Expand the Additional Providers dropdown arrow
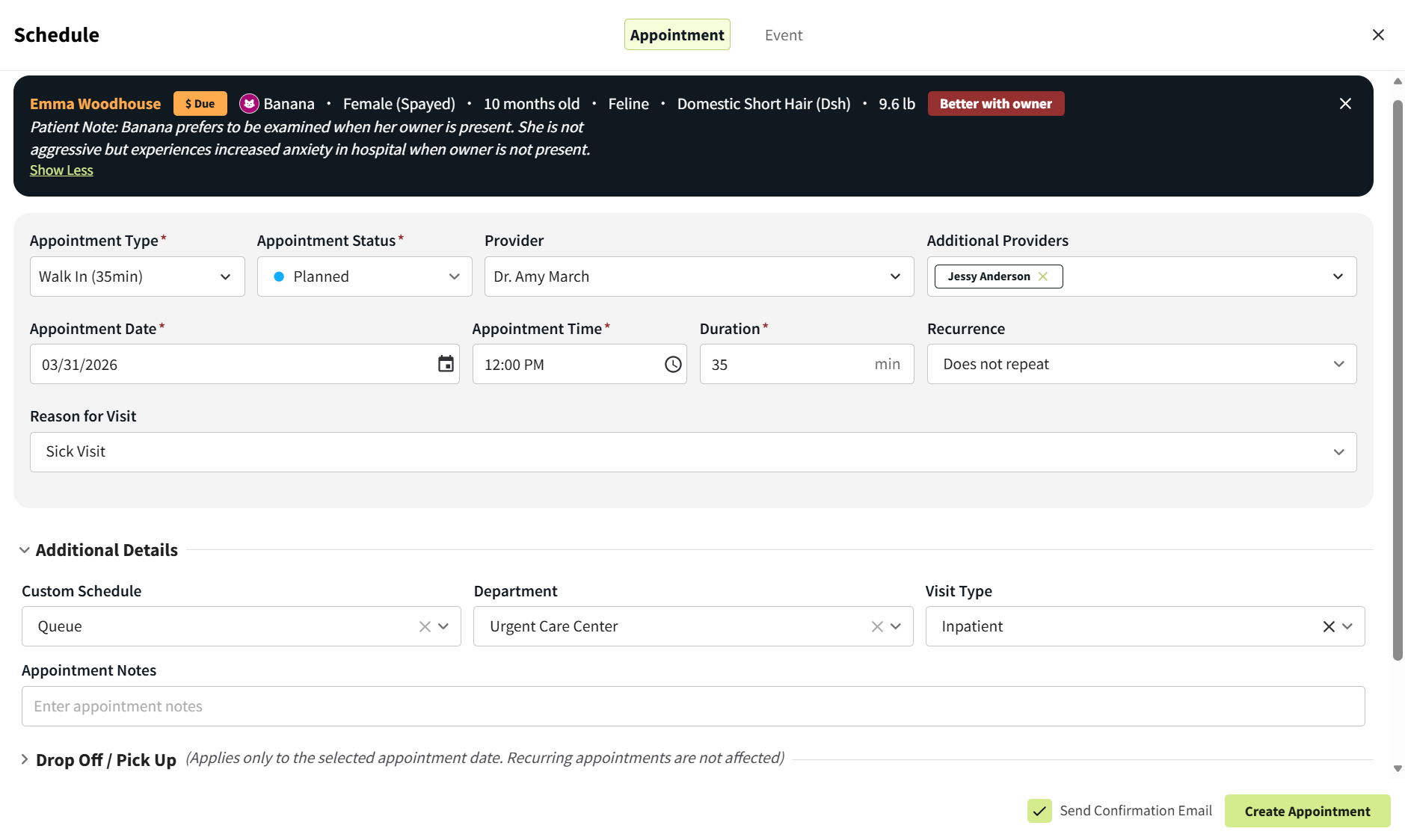 [x=1338, y=277]
